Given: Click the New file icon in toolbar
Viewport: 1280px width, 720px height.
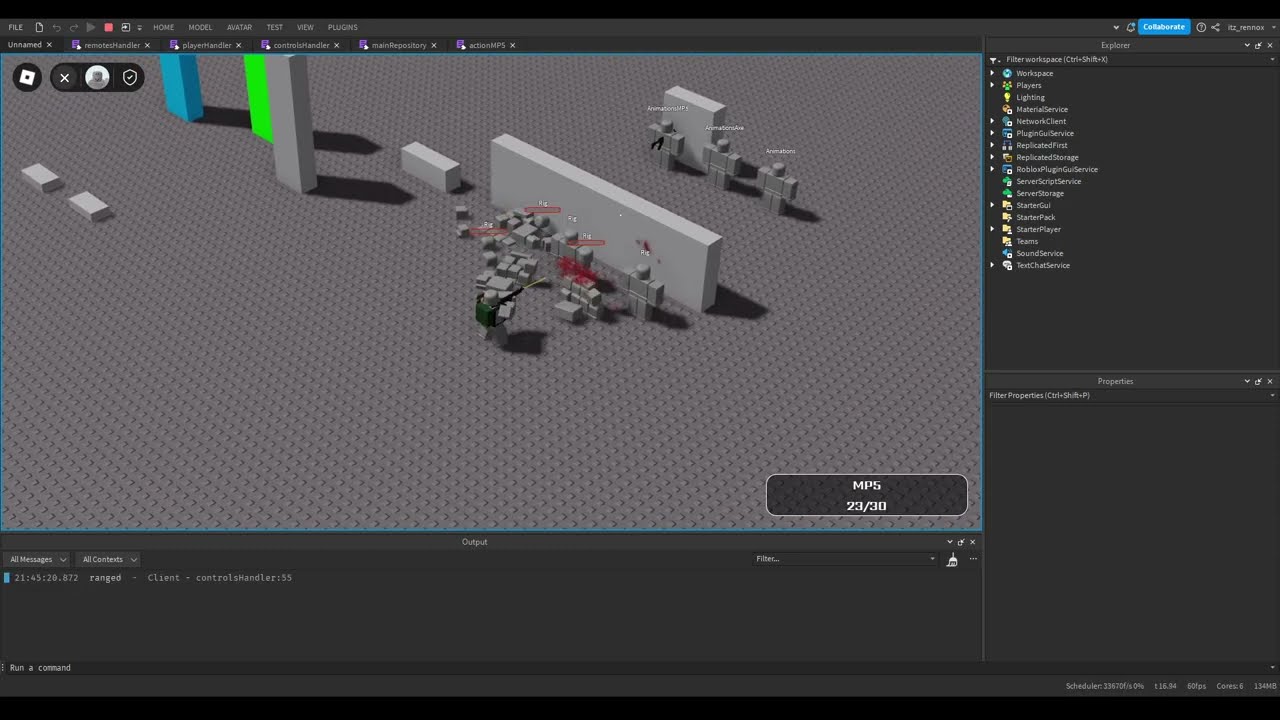Looking at the screenshot, I should (x=39, y=27).
